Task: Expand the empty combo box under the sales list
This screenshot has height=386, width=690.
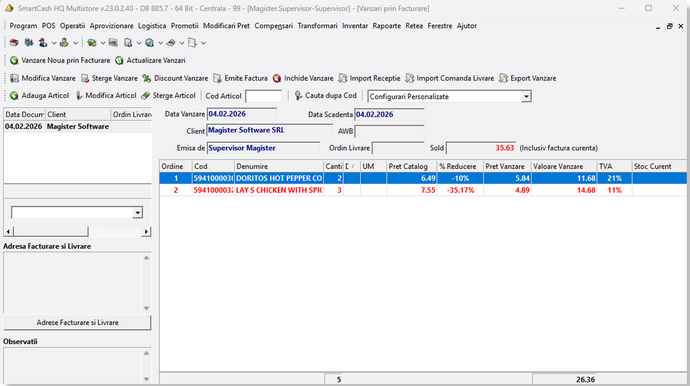Action: coord(137,213)
